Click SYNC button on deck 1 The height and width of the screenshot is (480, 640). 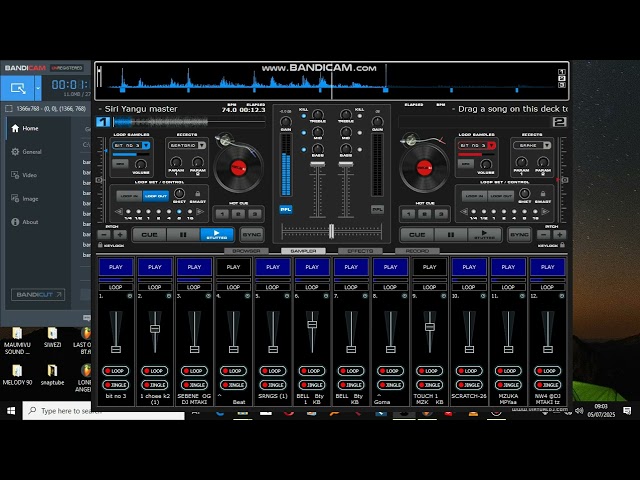click(x=251, y=235)
